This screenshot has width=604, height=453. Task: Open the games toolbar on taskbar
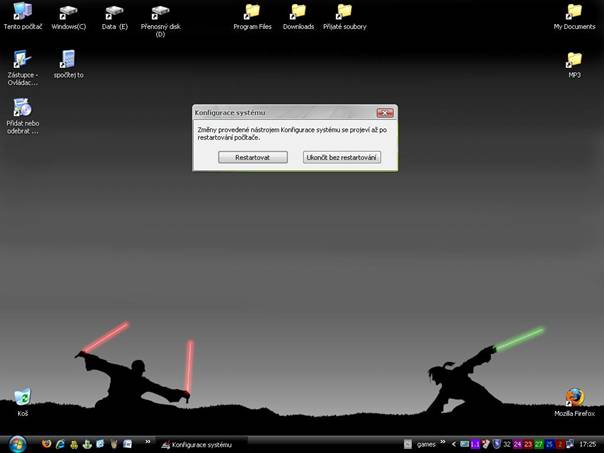(425, 445)
